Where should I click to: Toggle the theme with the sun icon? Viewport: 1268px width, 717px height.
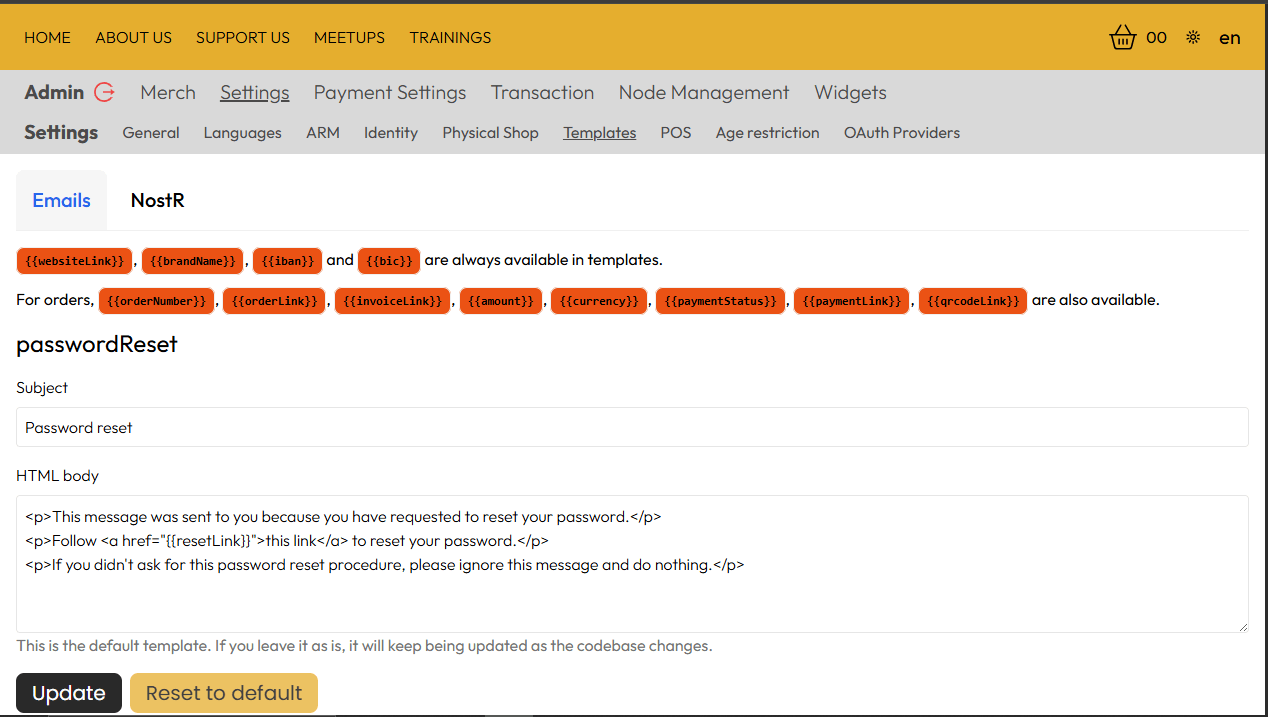1192,36
